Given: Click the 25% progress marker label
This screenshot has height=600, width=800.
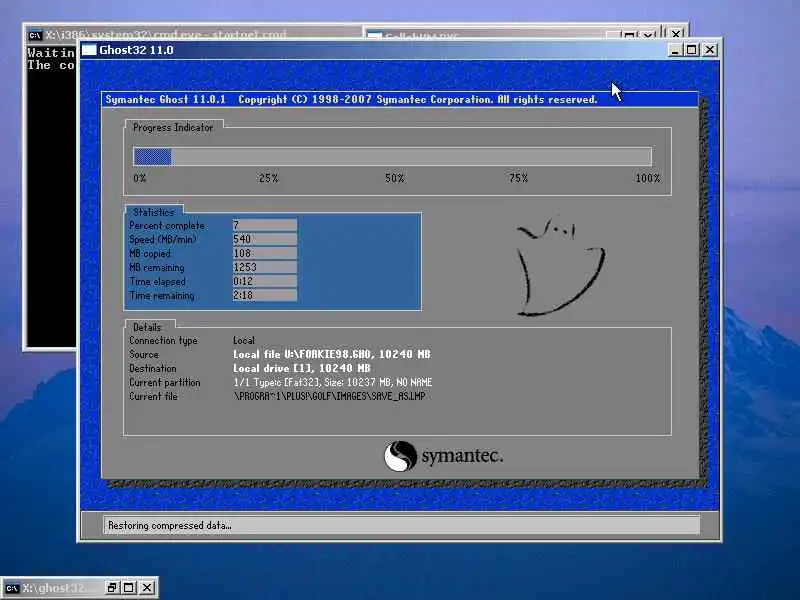Looking at the screenshot, I should (268, 178).
